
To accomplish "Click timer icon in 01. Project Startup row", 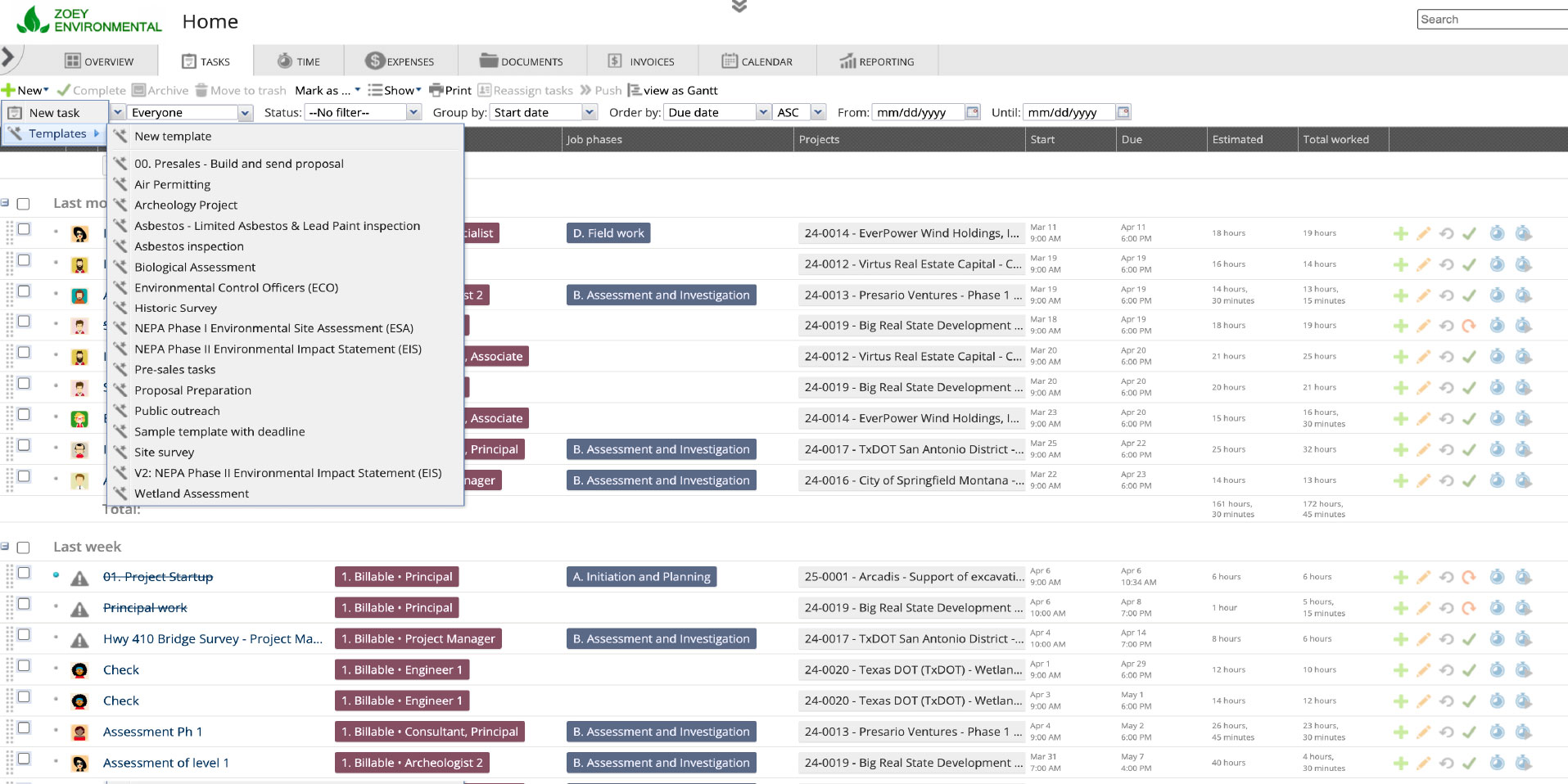I will [x=1496, y=577].
